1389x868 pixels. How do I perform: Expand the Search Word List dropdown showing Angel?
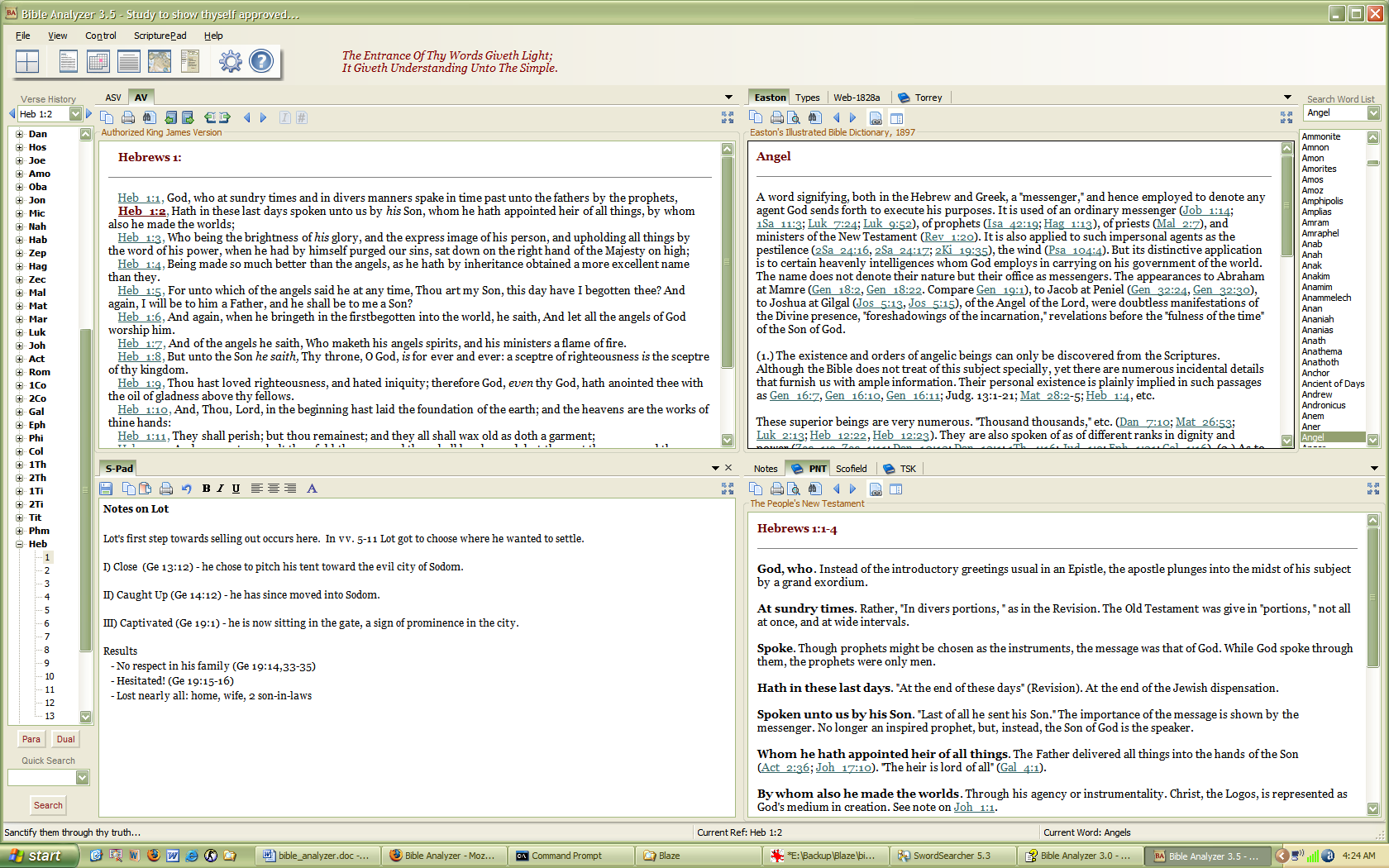[1373, 113]
